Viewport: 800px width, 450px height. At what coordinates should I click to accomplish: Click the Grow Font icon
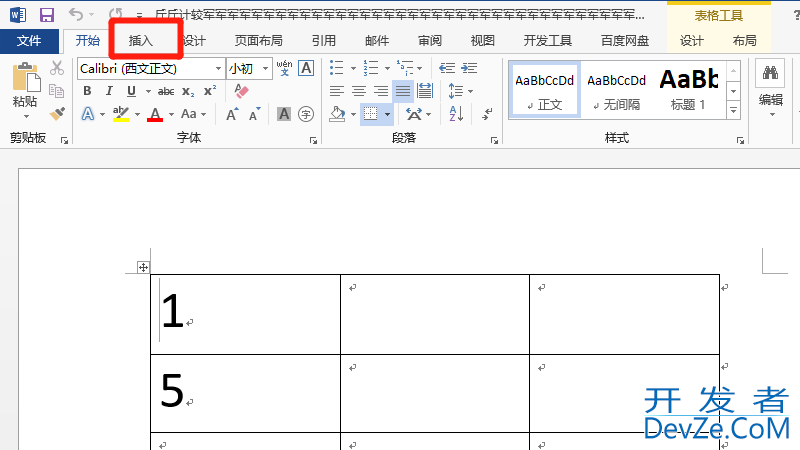(x=232, y=114)
